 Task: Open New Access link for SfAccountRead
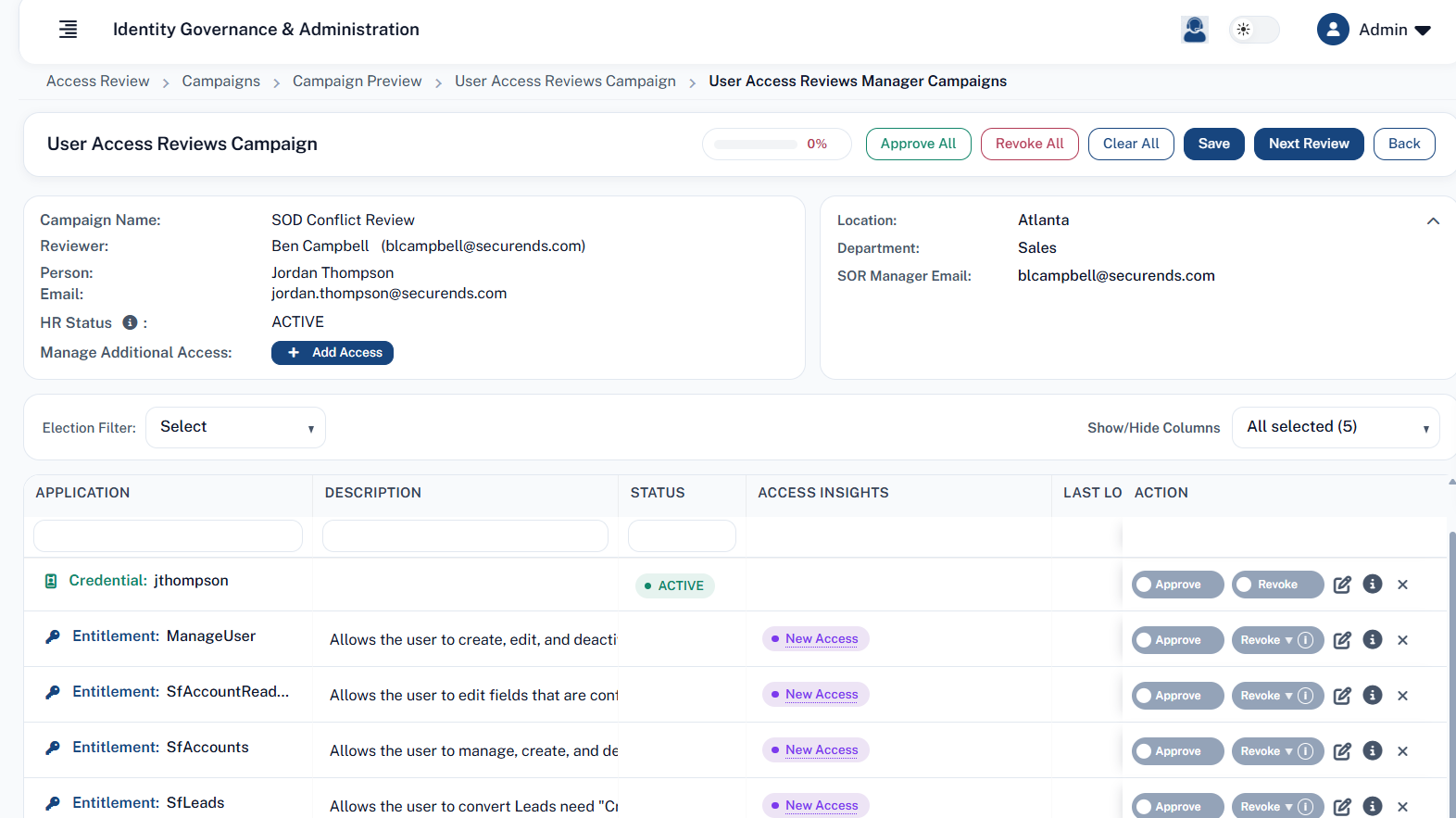coord(822,695)
